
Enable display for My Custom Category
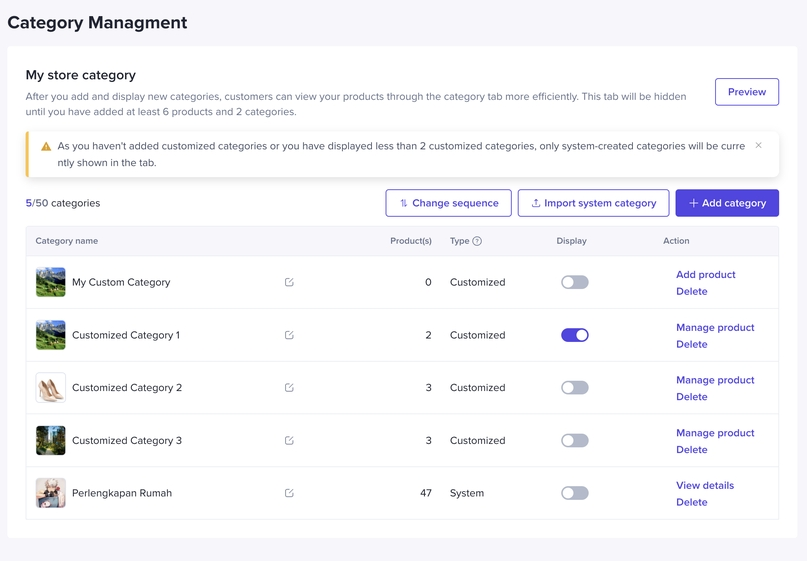click(574, 282)
